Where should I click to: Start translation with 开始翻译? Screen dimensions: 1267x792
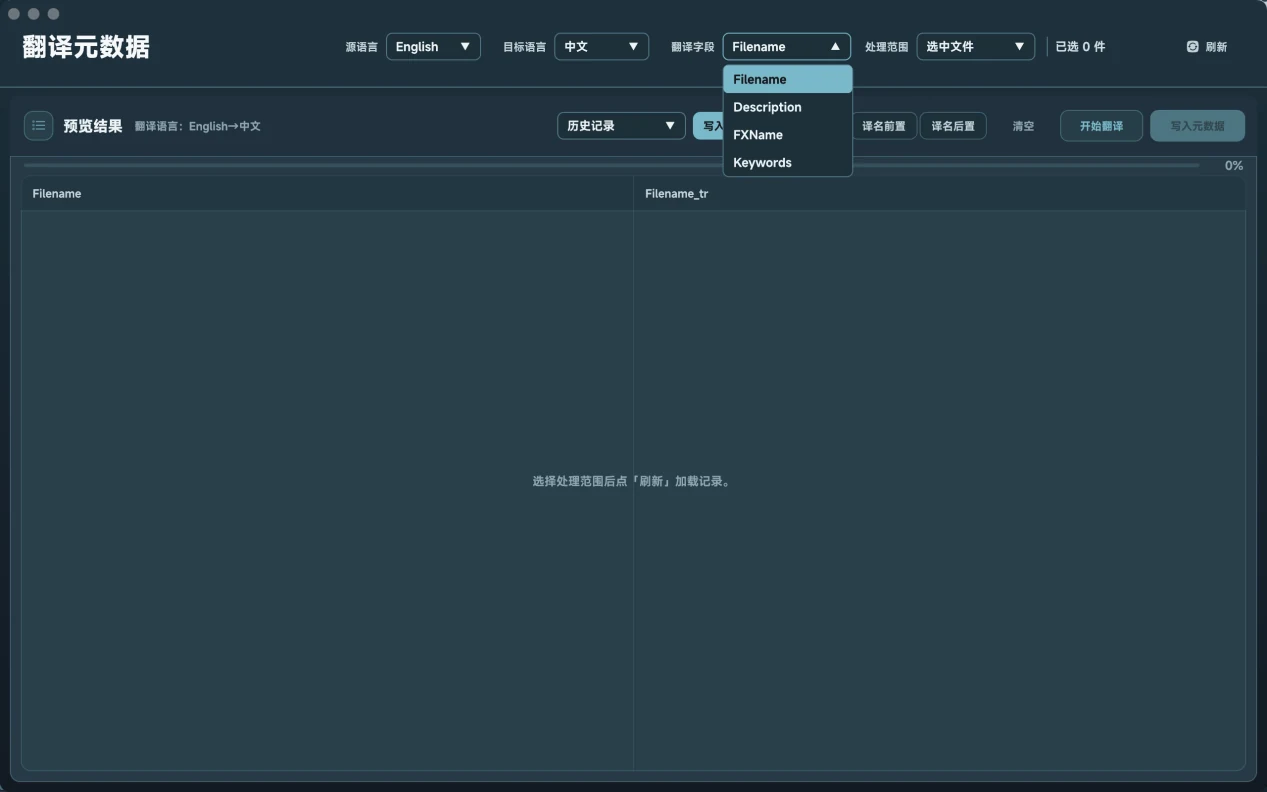(1101, 126)
